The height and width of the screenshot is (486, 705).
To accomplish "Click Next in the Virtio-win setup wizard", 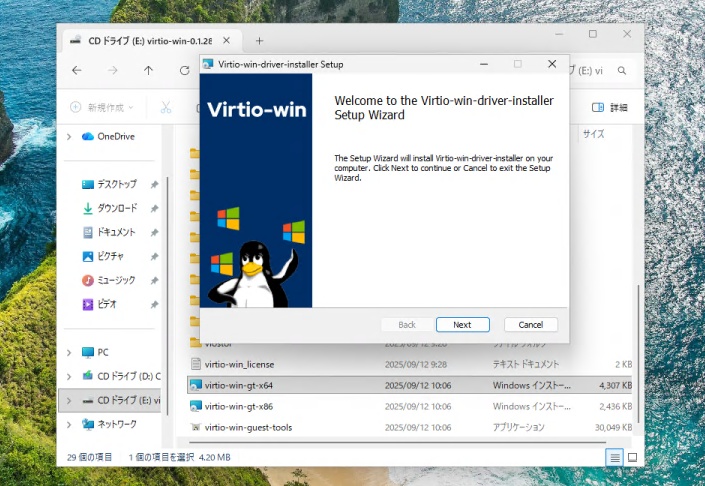I will 462,325.
